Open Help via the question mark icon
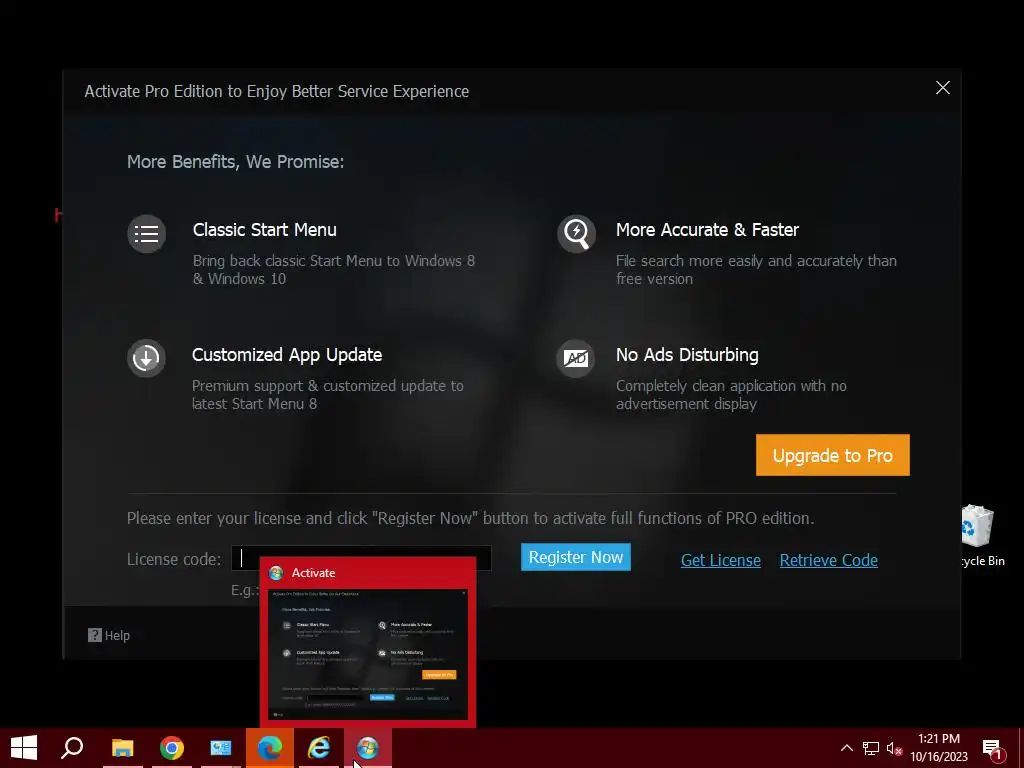 [x=95, y=635]
